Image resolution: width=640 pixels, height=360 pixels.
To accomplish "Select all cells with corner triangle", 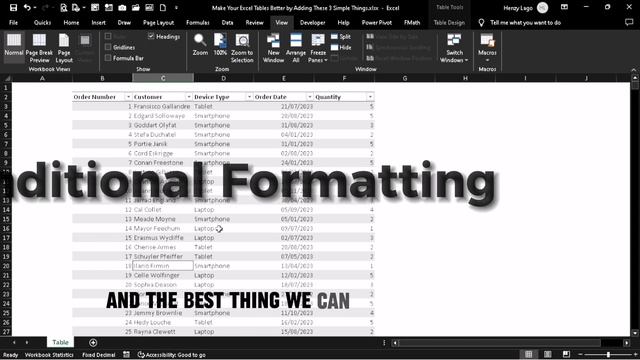I will coord(7,78).
